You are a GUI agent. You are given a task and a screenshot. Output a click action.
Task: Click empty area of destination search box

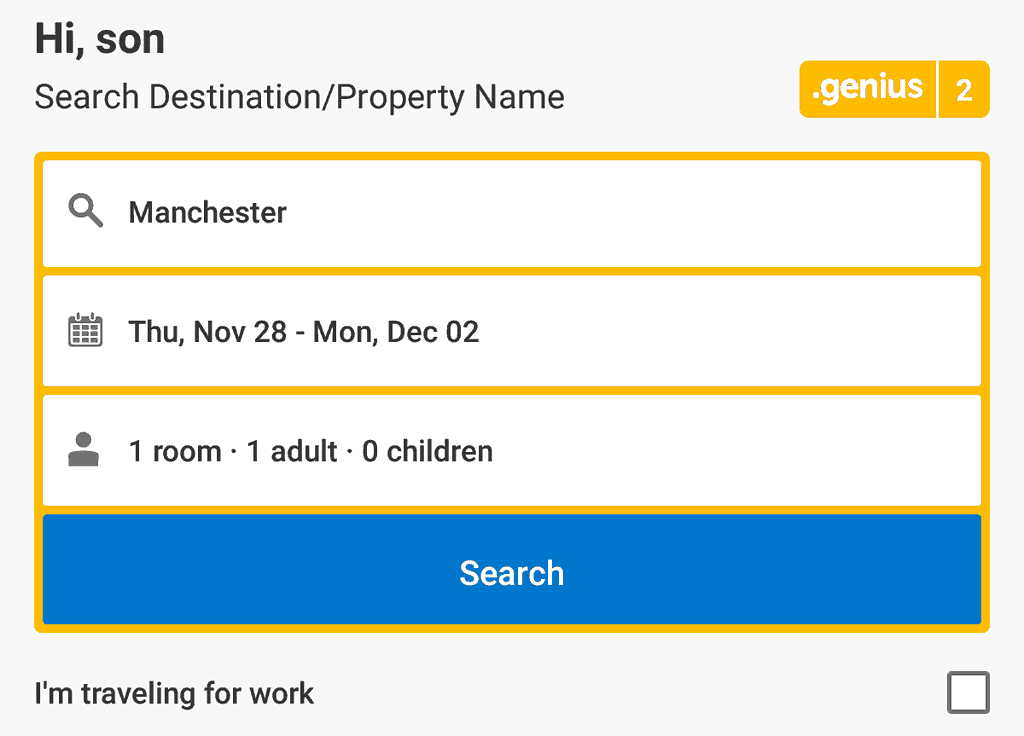(x=633, y=213)
